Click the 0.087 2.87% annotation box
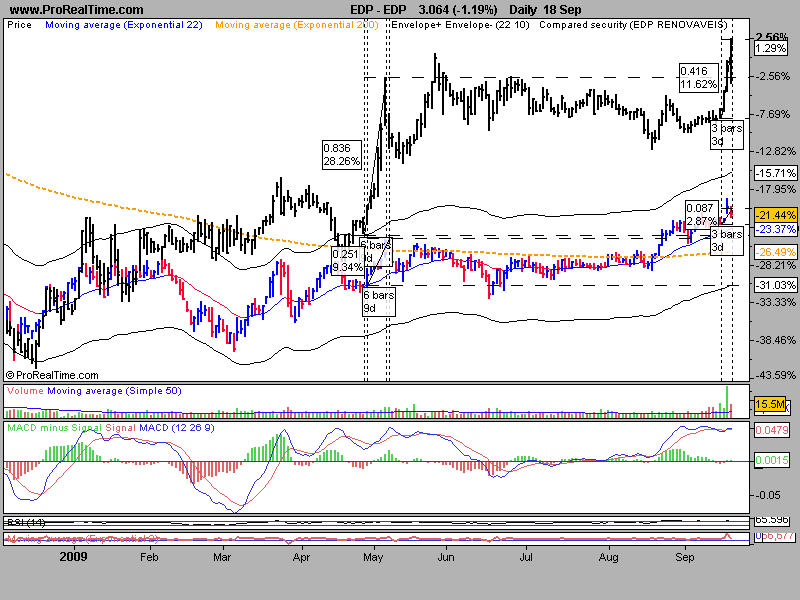The width and height of the screenshot is (800, 600). (701, 214)
